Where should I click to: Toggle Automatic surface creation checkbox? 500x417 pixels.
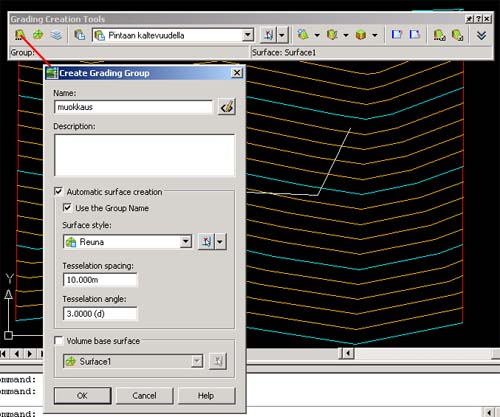59,191
